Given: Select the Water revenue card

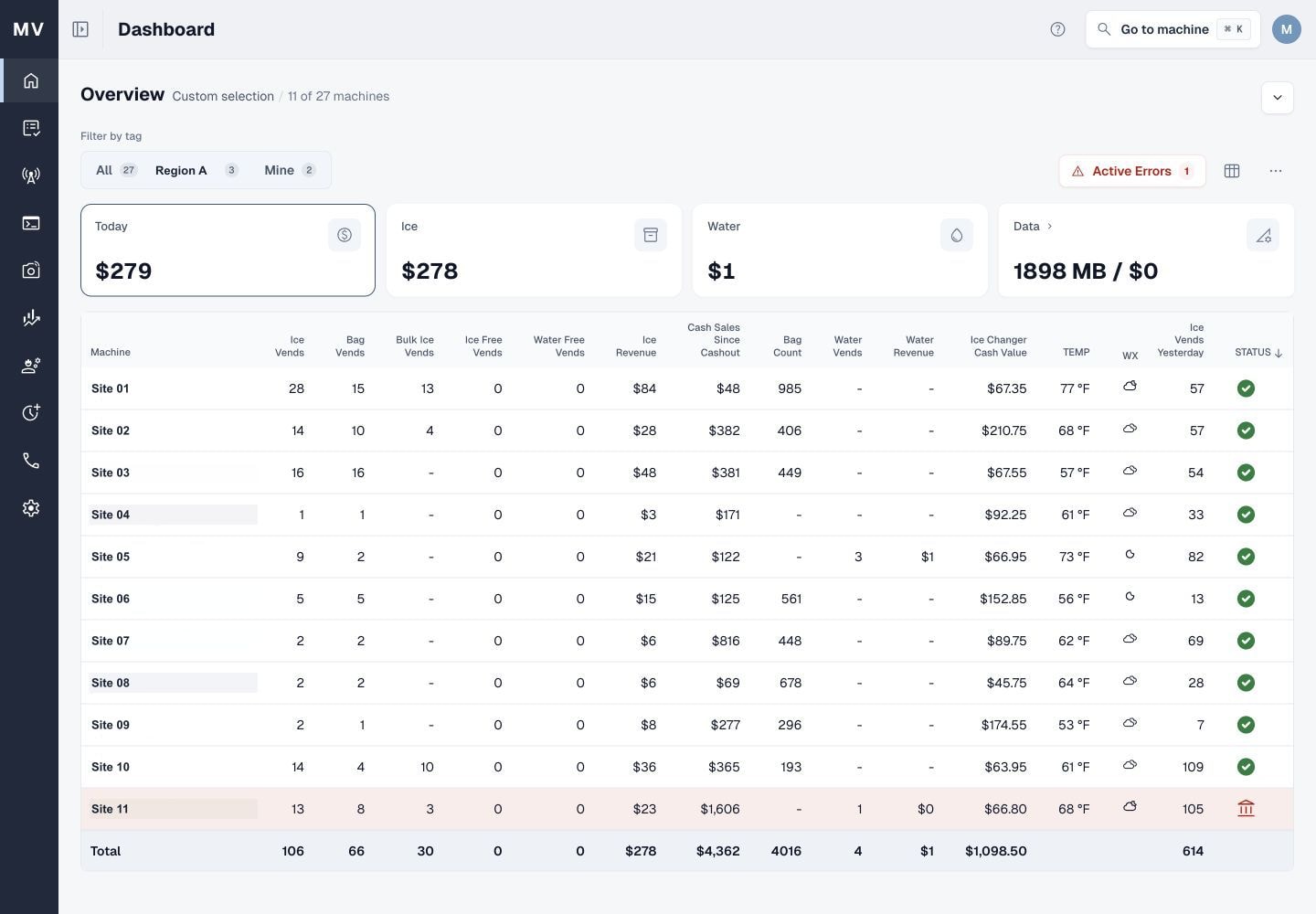Looking at the screenshot, I should (840, 250).
